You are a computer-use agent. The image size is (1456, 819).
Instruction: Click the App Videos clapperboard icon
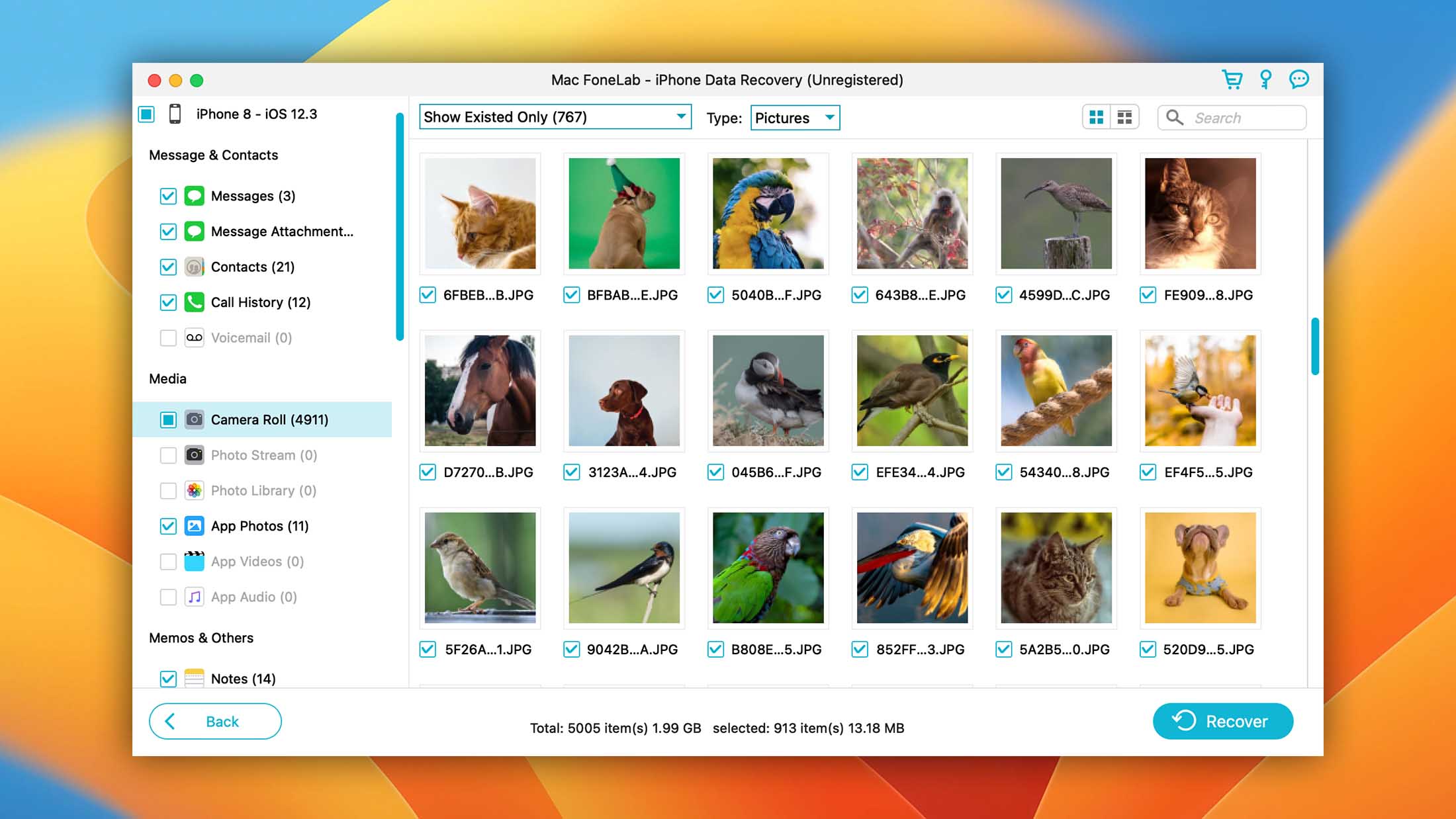194,561
